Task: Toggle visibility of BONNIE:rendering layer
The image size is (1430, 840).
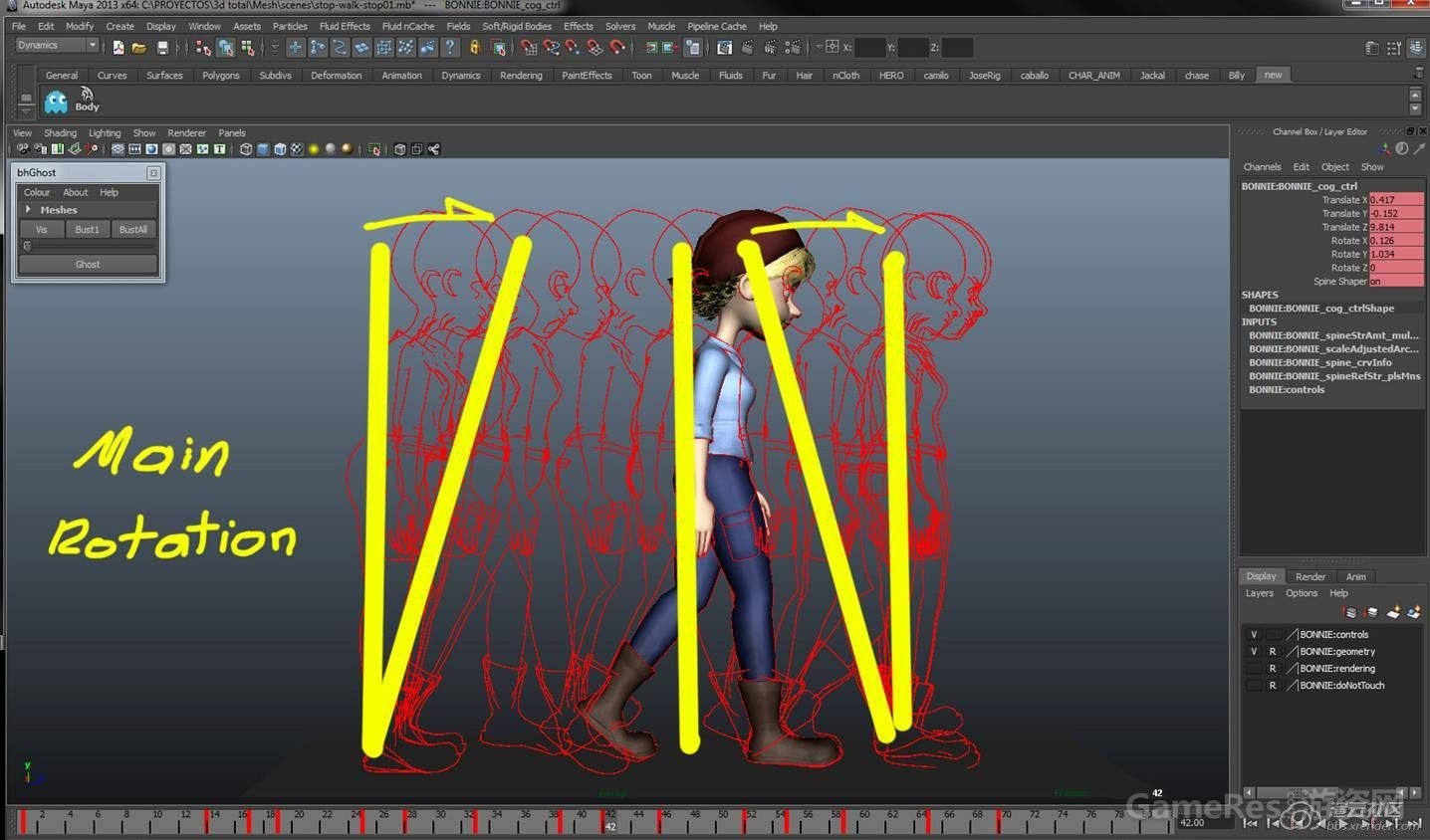Action: (x=1254, y=668)
